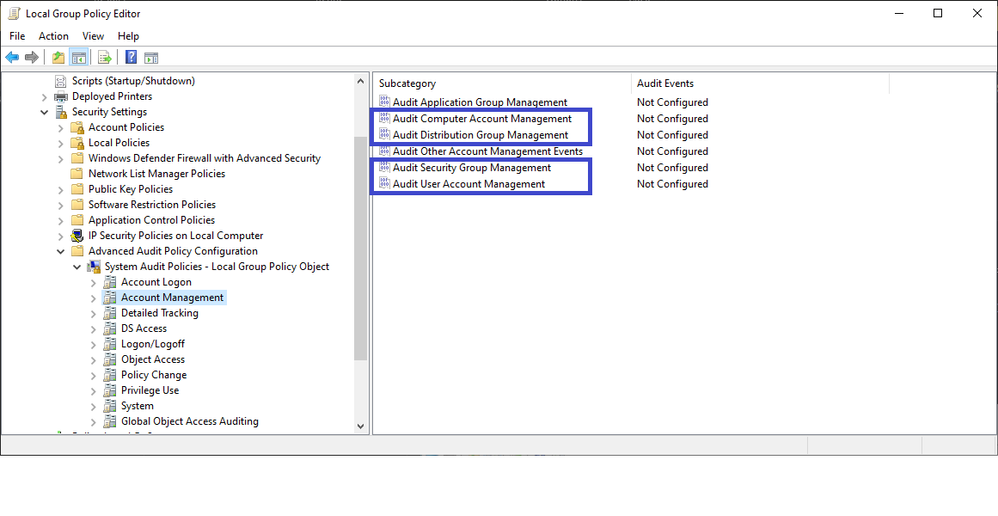Collapse the Security Settings node
This screenshot has width=998, height=516.
click(44, 112)
